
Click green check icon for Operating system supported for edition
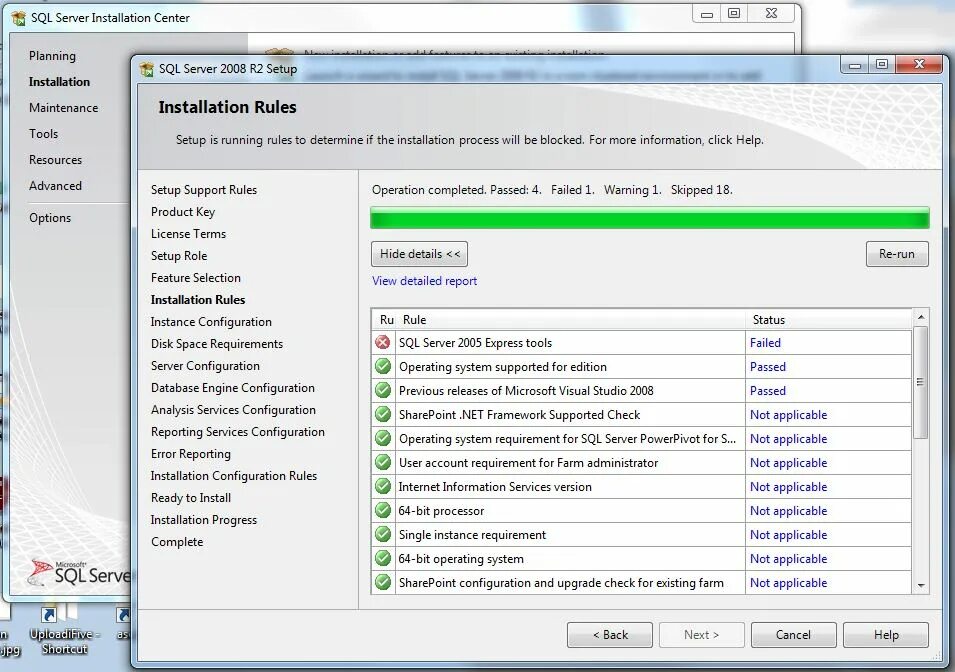coord(382,366)
